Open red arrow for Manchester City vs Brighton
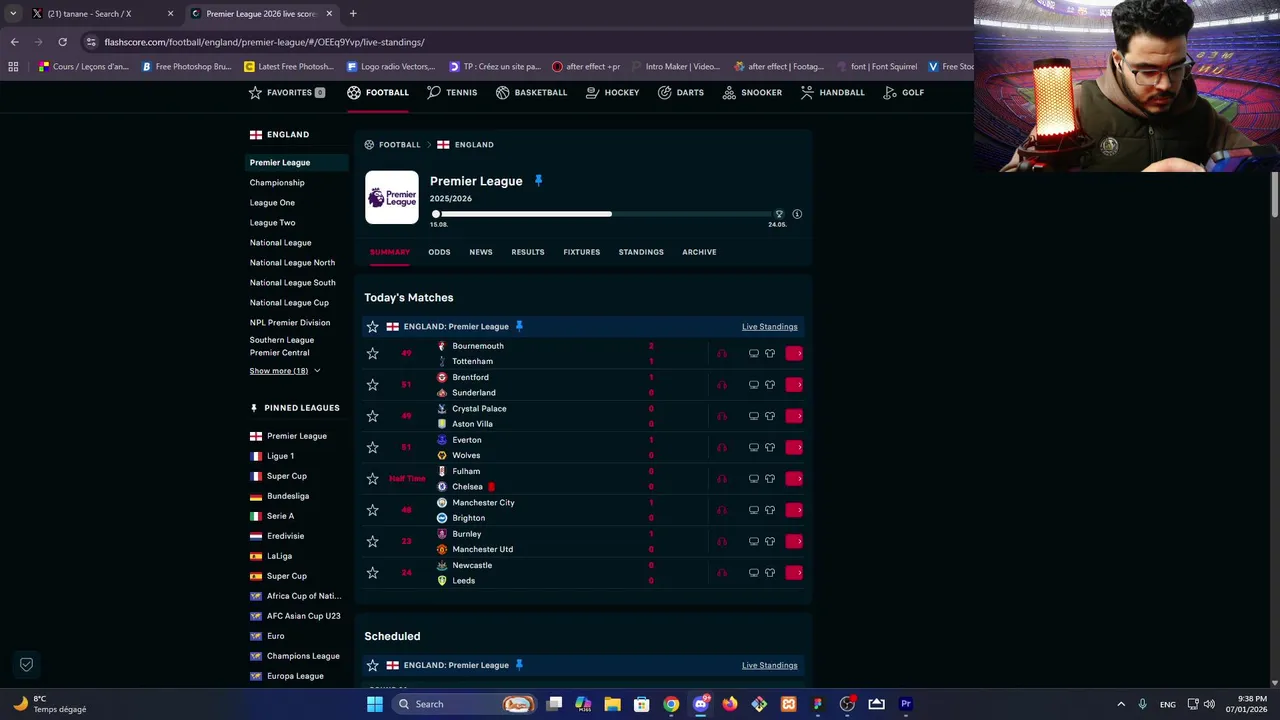This screenshot has height=720, width=1280. point(794,510)
